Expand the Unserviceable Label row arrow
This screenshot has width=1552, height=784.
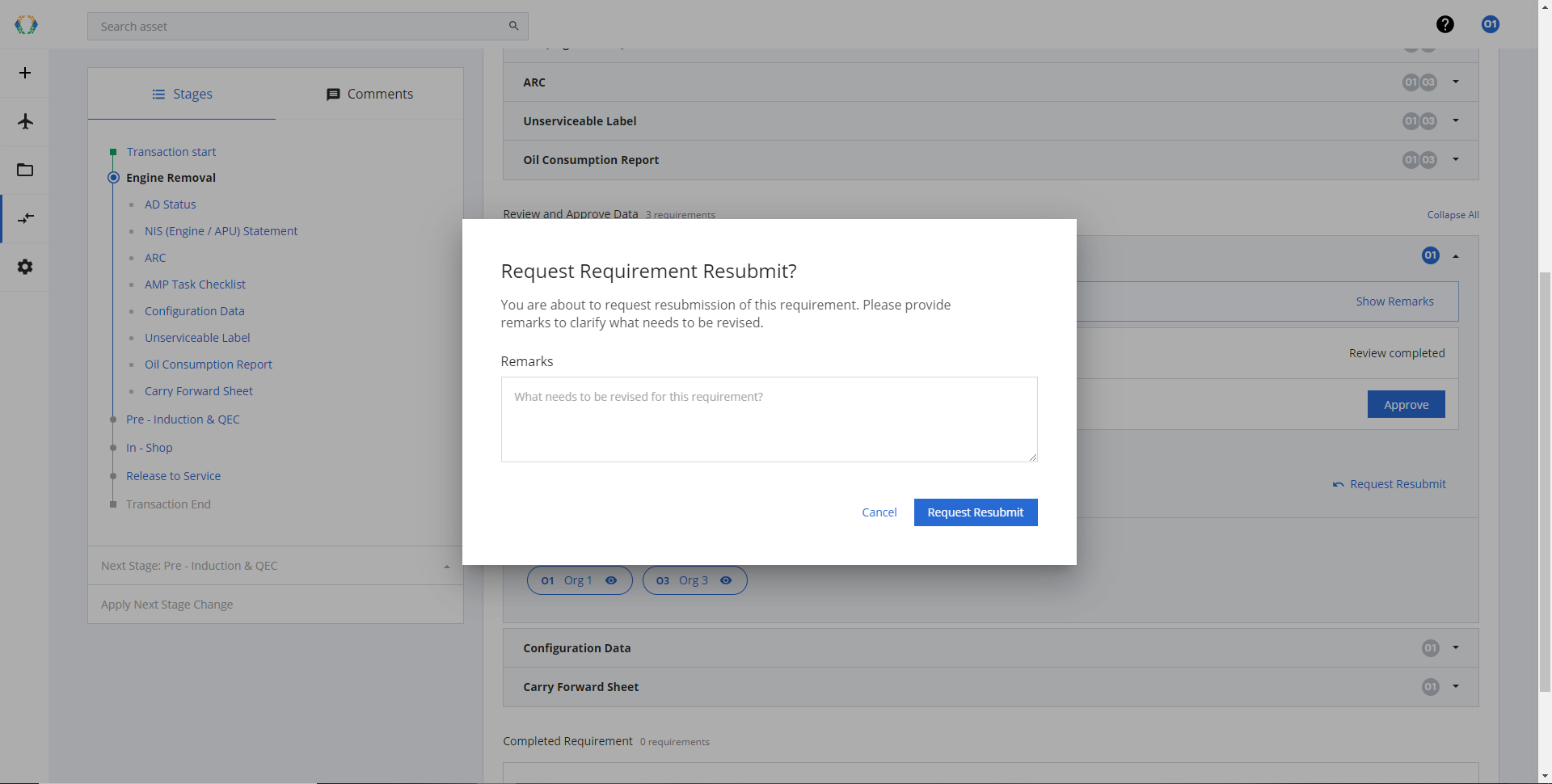(1456, 120)
